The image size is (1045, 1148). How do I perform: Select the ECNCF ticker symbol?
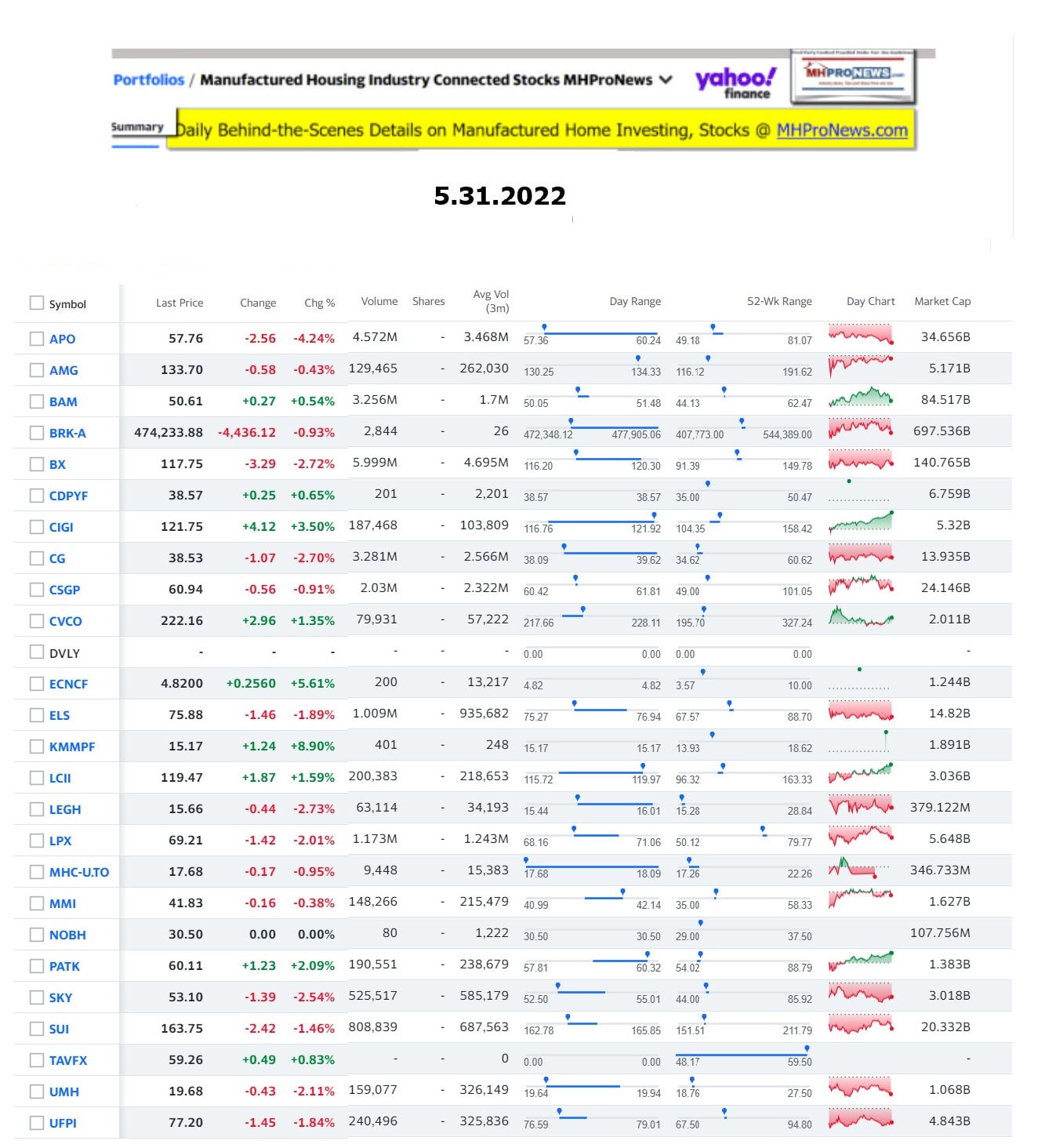click(68, 684)
